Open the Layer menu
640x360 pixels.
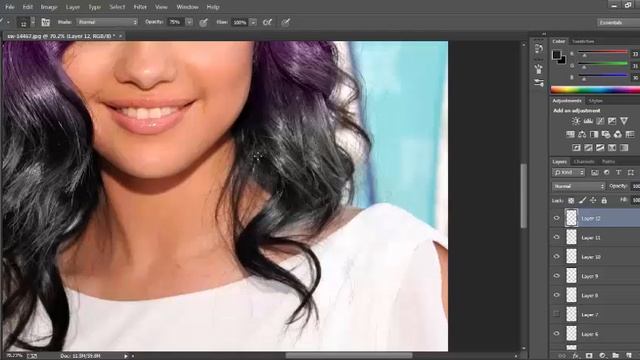tap(73, 7)
